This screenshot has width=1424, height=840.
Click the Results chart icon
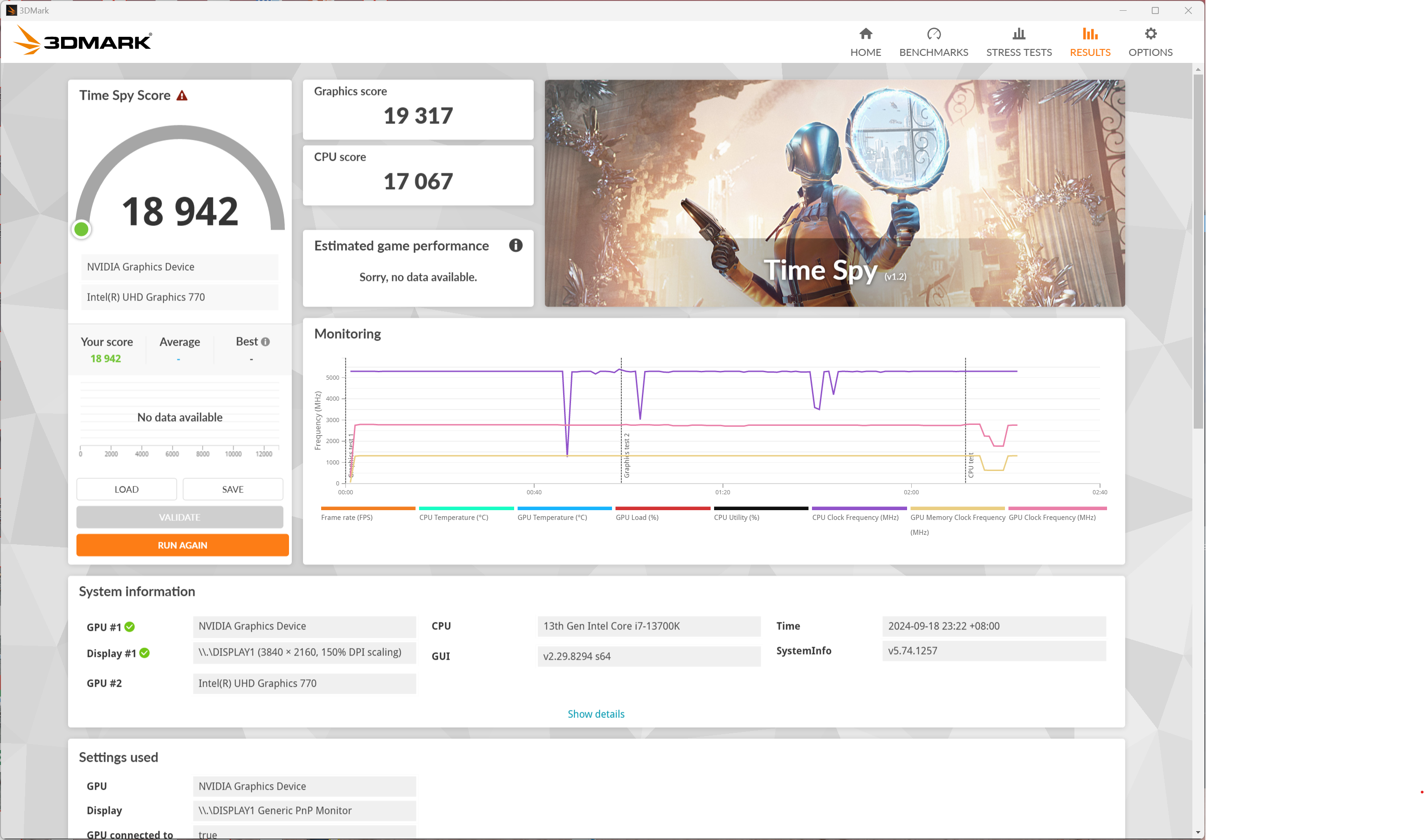(1089, 34)
